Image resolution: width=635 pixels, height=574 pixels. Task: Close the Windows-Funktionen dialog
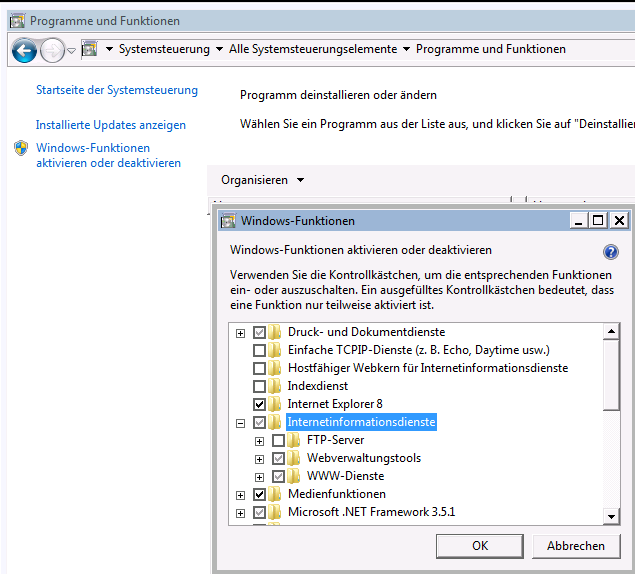(619, 221)
